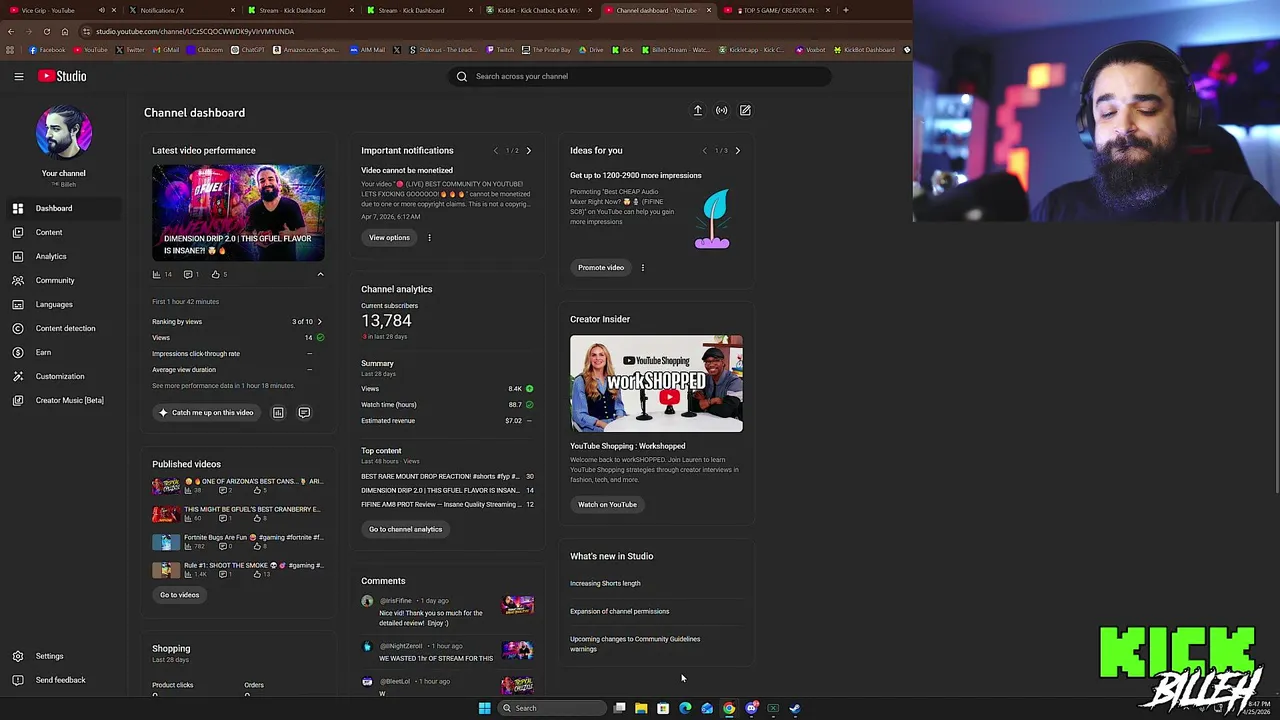Image resolution: width=1280 pixels, height=720 pixels.
Task: Reload the page with the refresh icon
Action: coord(46,31)
